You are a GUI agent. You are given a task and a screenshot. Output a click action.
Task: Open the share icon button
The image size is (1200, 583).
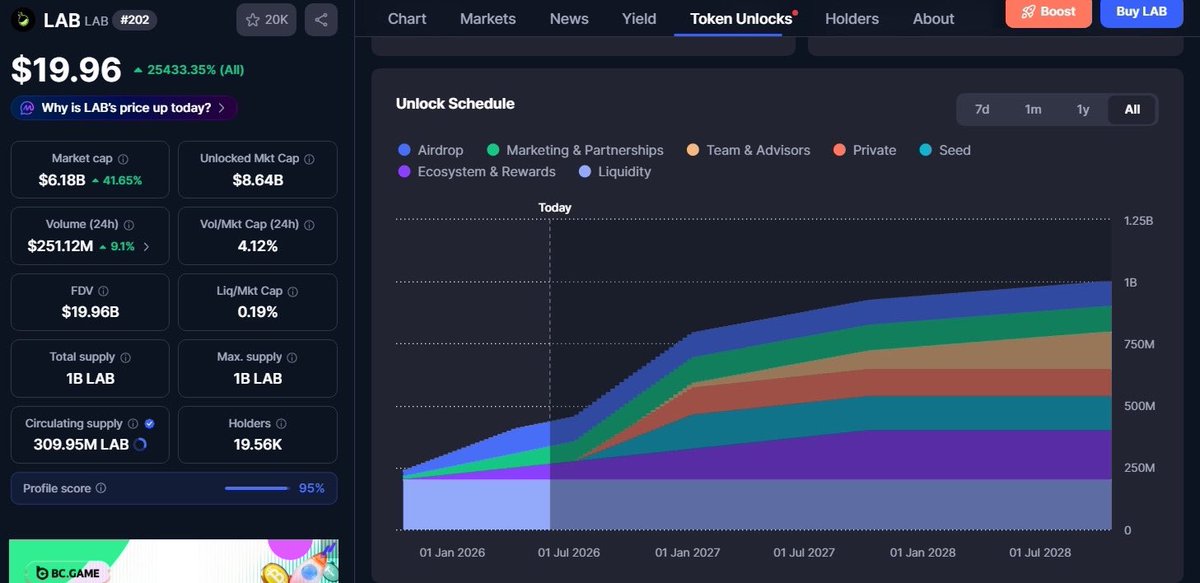[321, 19]
